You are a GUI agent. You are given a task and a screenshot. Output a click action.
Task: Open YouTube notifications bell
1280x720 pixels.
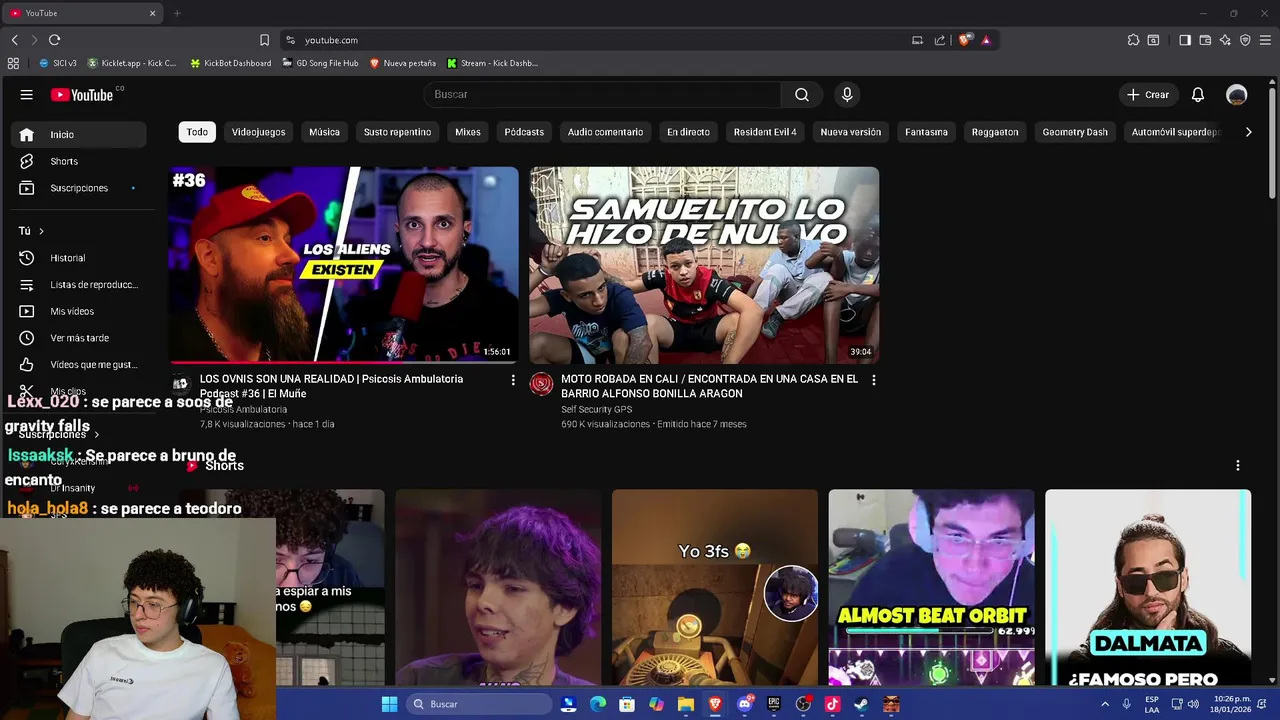1198,95
